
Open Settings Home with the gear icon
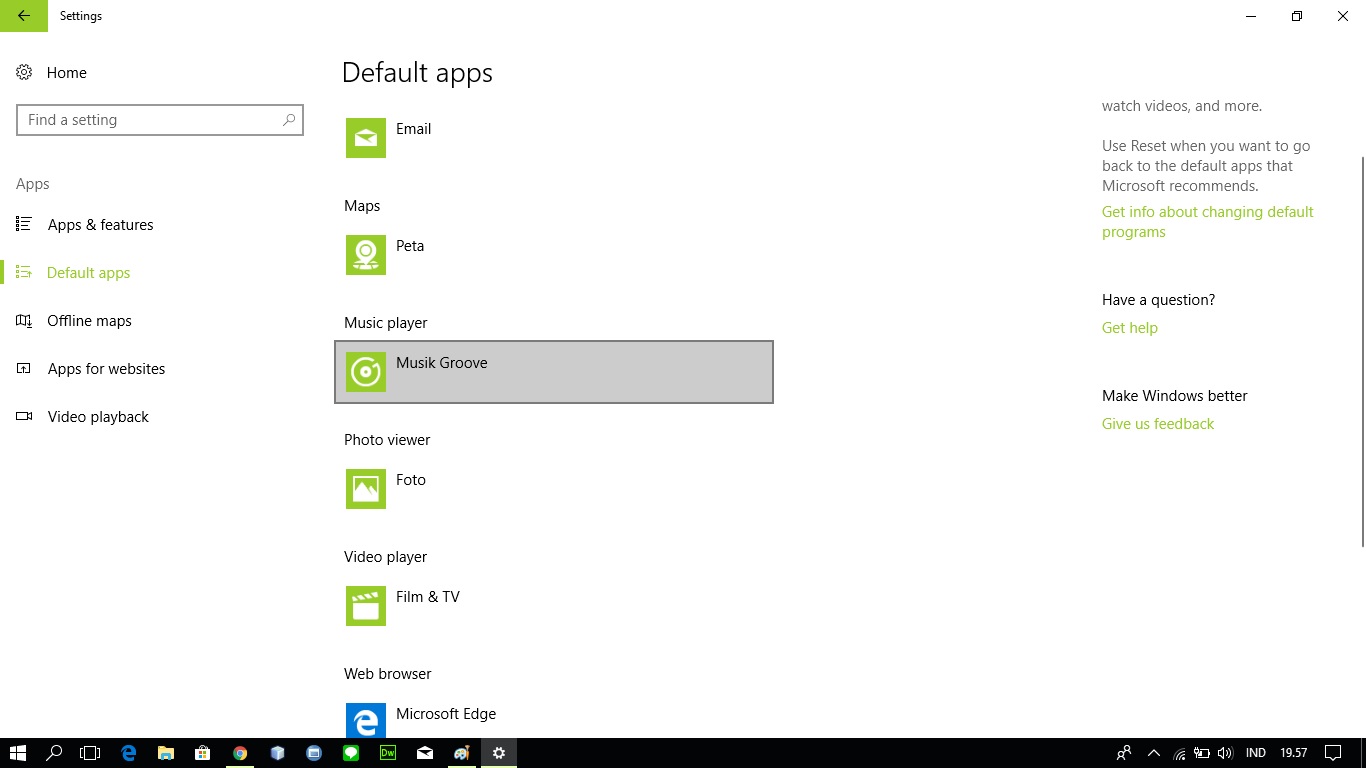click(24, 73)
